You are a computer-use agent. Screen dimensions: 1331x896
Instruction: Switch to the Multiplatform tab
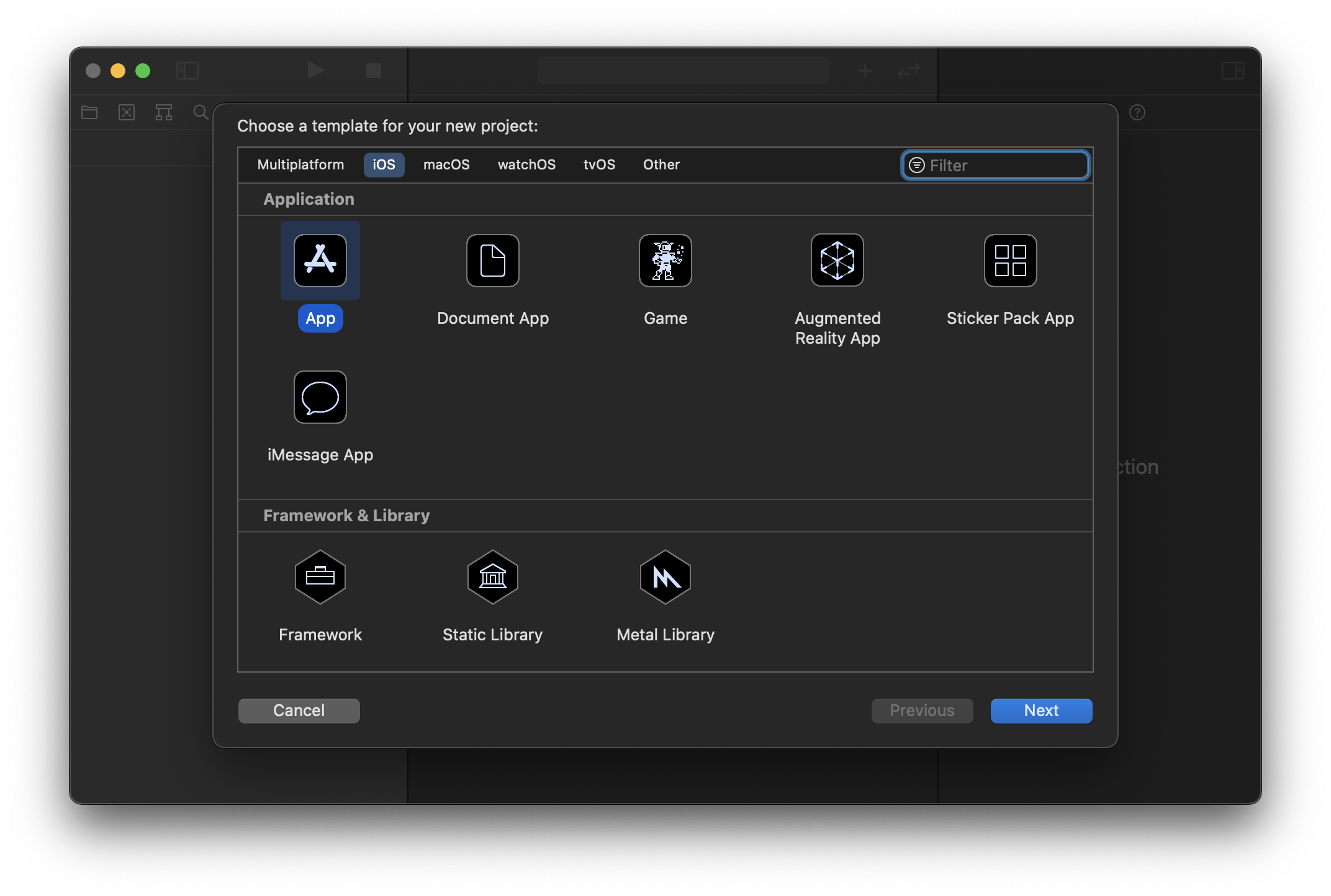[x=300, y=164]
